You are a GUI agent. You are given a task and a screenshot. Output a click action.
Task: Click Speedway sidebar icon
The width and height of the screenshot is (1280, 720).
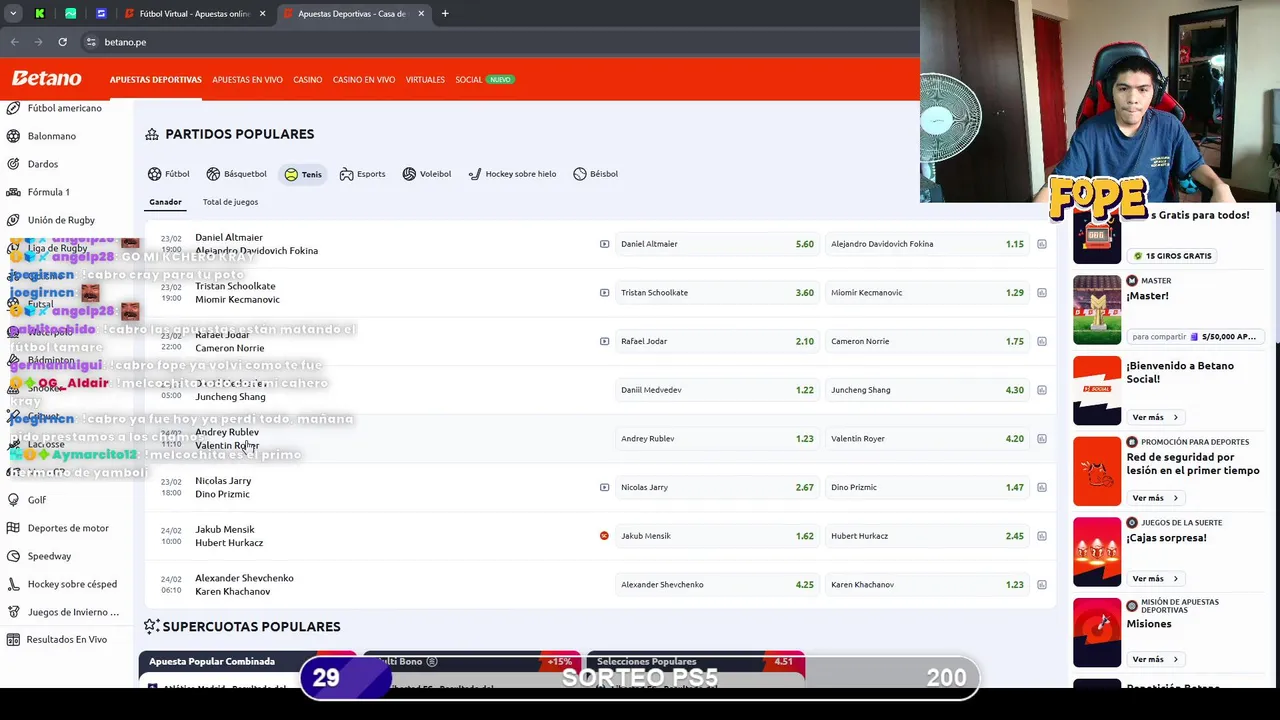click(13, 556)
